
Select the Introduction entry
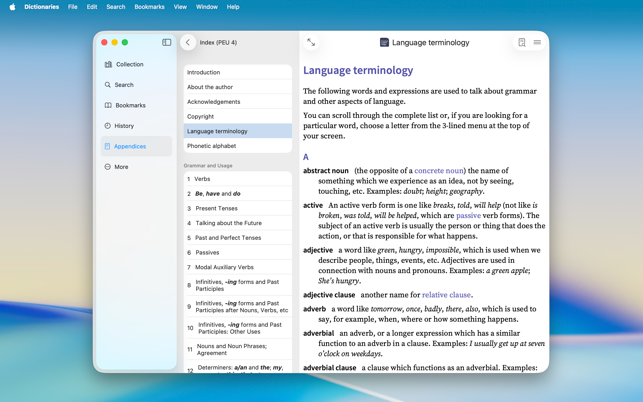[x=238, y=72]
